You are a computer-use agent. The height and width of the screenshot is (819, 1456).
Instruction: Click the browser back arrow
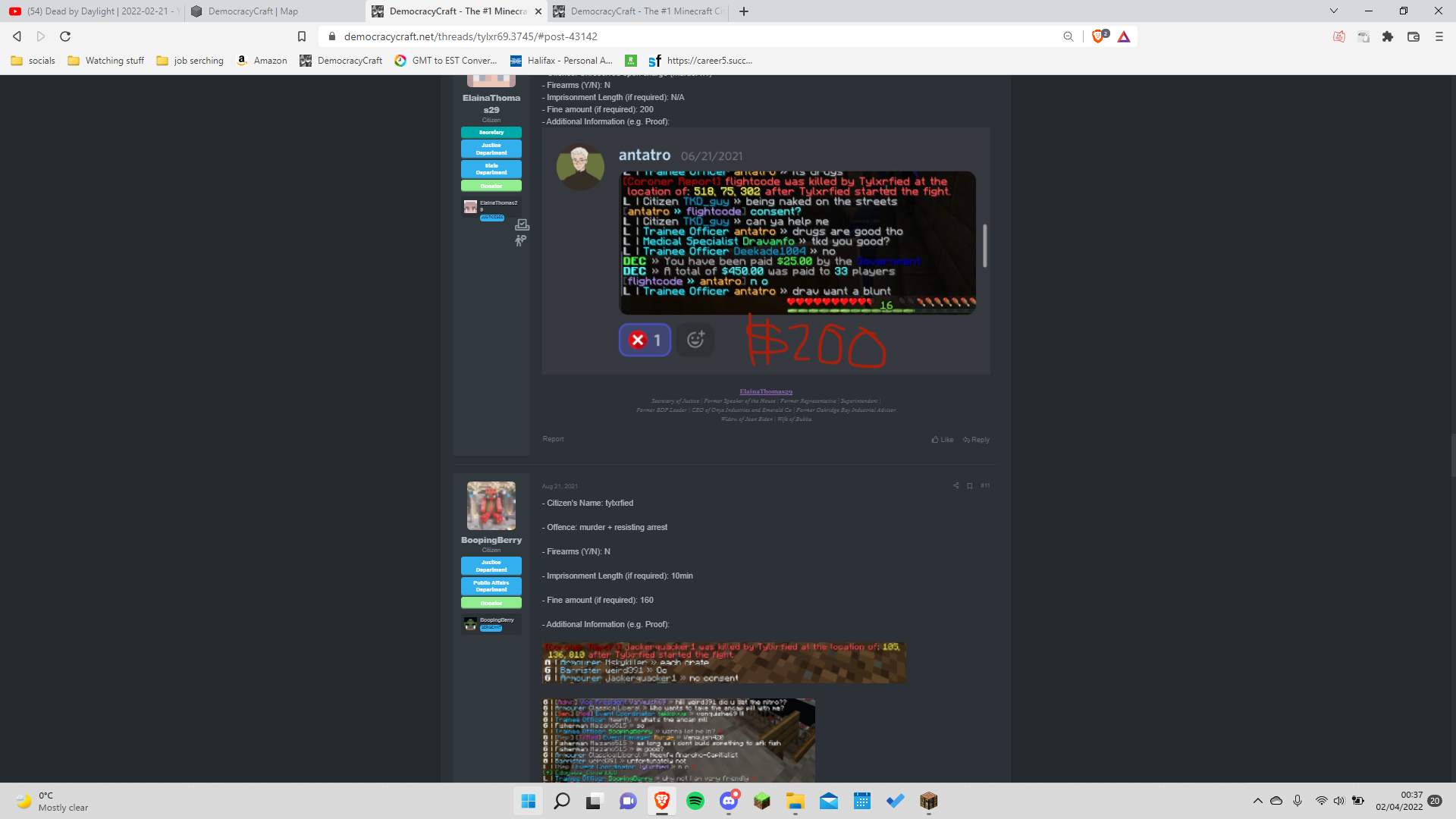(x=17, y=36)
